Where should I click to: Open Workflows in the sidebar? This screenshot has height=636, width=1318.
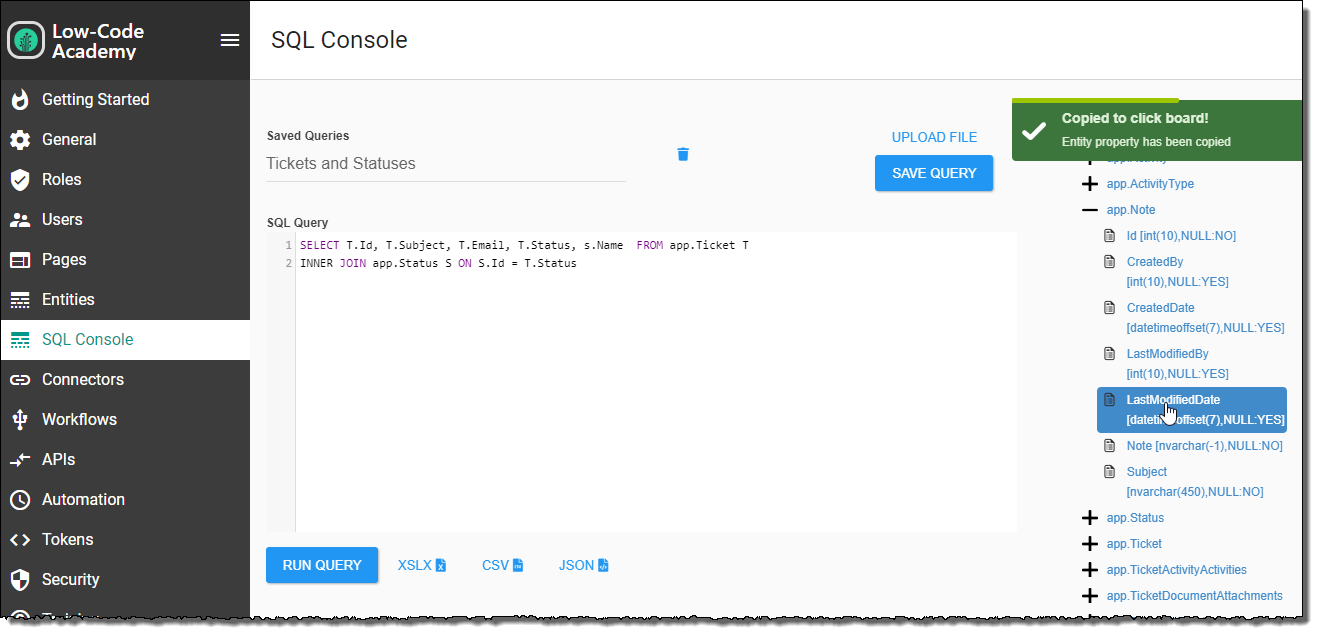(x=125, y=419)
